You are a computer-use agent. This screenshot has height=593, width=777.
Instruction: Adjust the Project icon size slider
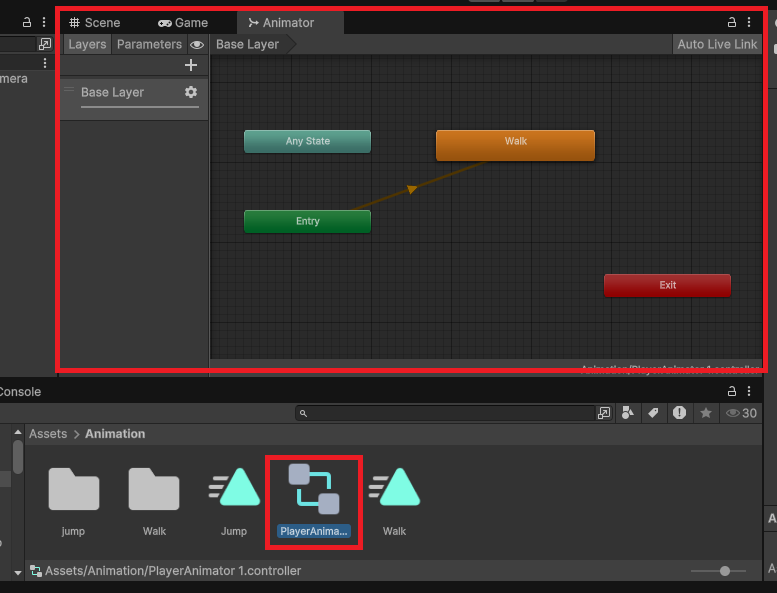[x=724, y=571]
